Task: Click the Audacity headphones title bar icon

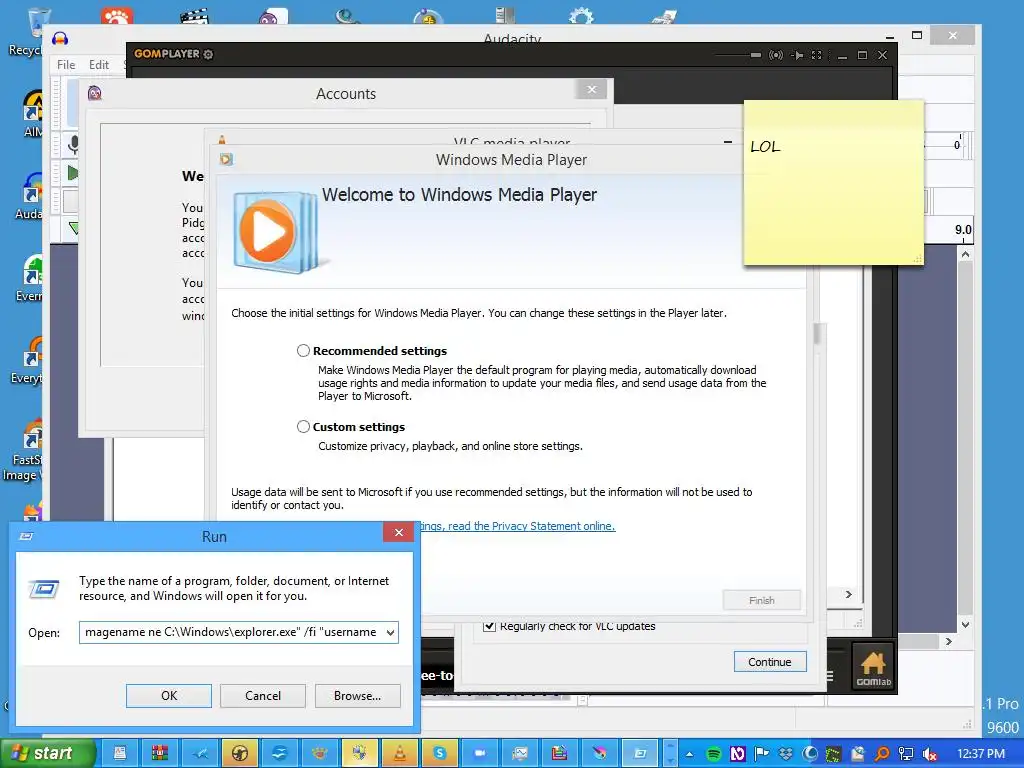Action: [x=60, y=39]
